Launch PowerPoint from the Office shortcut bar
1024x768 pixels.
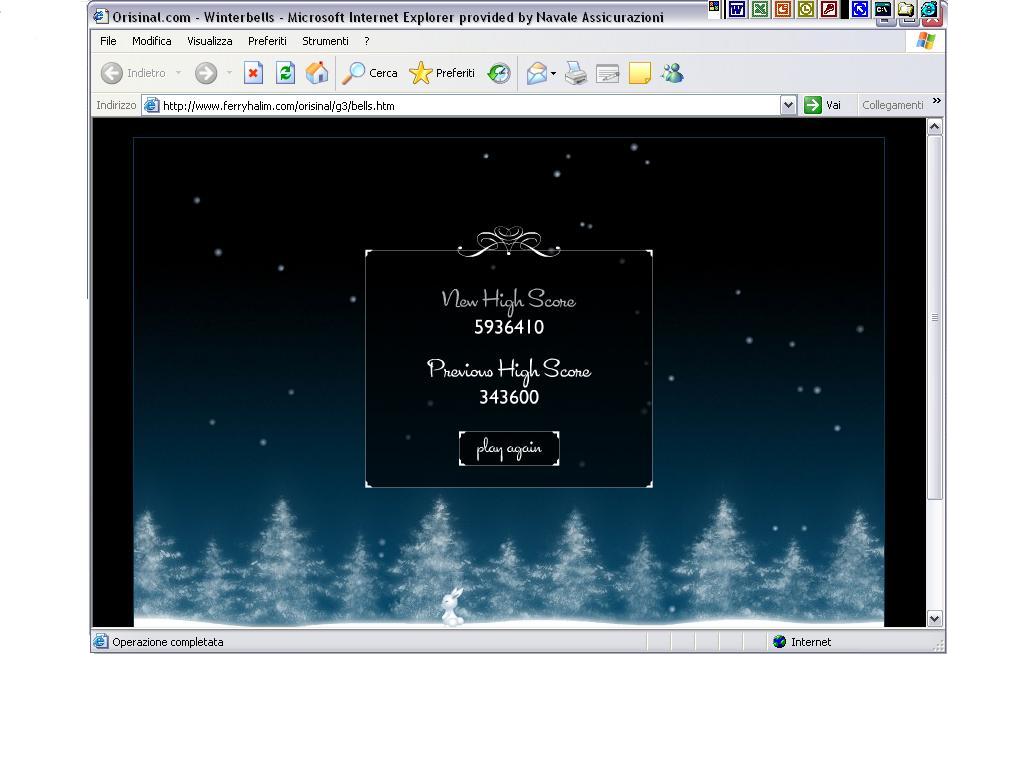click(783, 9)
